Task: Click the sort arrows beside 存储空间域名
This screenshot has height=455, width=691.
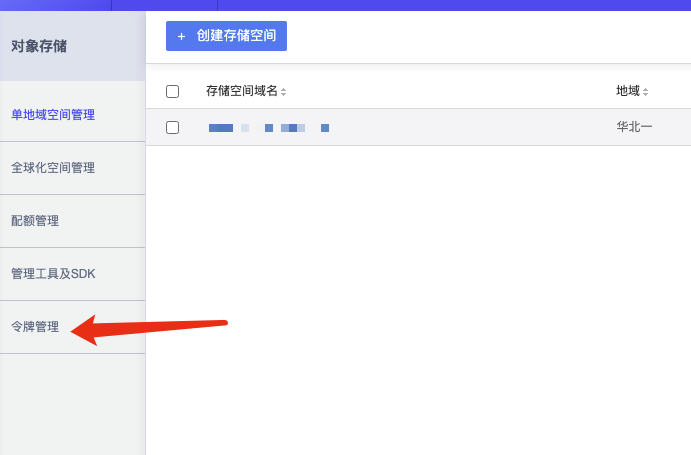Action: point(284,92)
